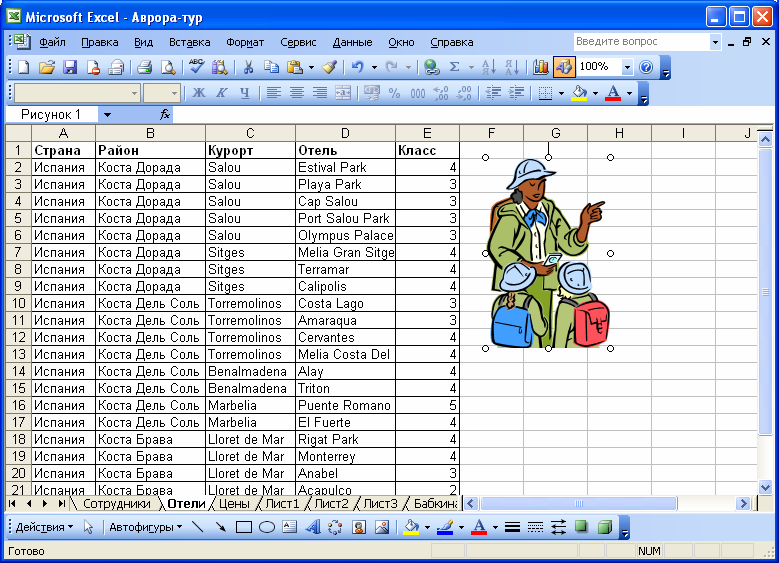The image size is (779, 563).
Task: Open the Действия drawing menu
Action: point(44,527)
